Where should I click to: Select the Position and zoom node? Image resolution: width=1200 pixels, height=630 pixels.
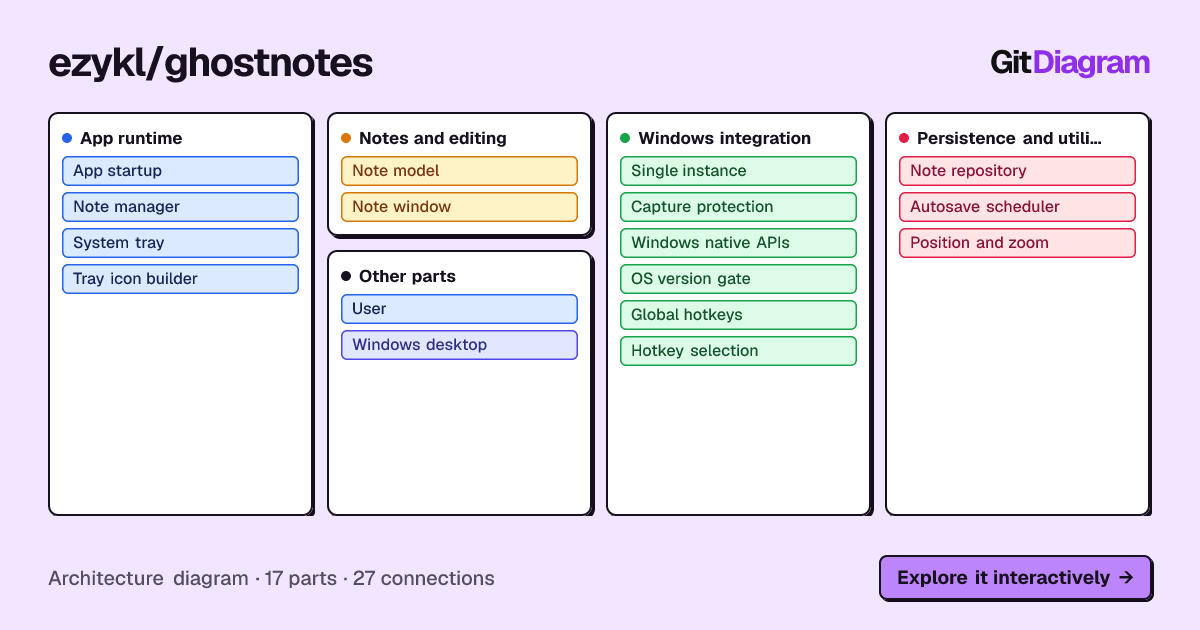1017,243
